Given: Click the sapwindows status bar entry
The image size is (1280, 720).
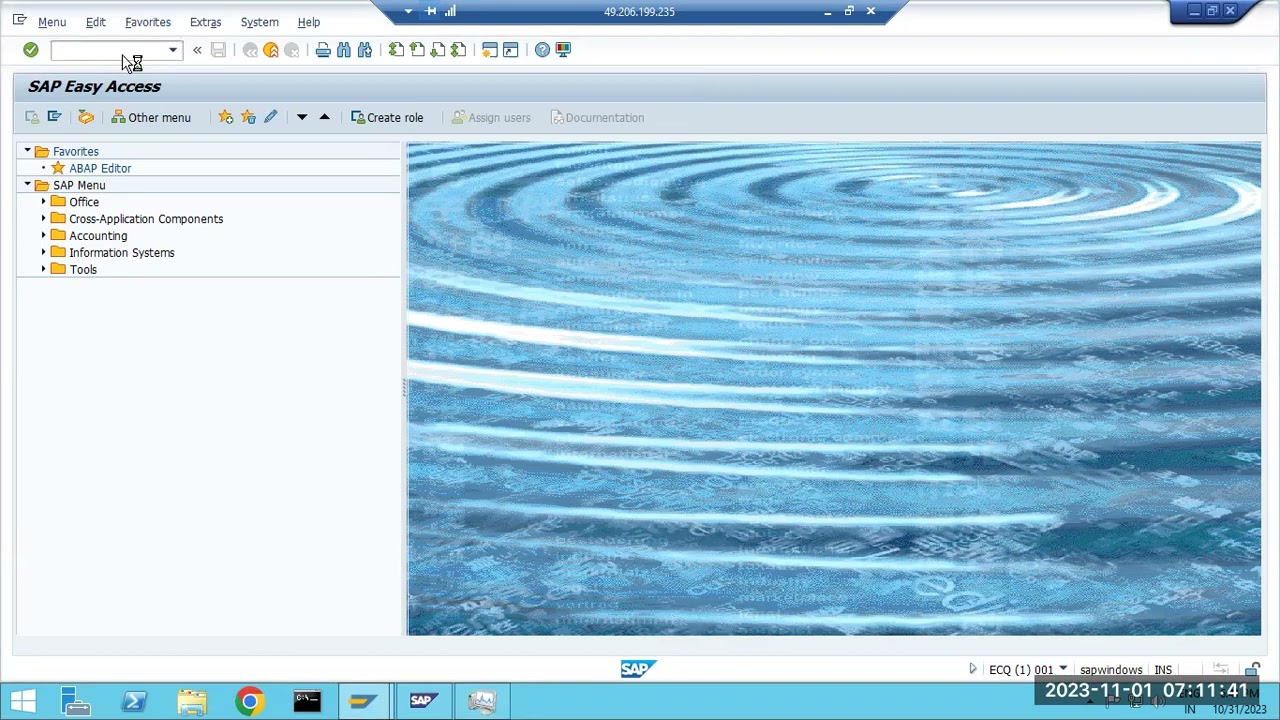Looking at the screenshot, I should pyautogui.click(x=1111, y=670).
